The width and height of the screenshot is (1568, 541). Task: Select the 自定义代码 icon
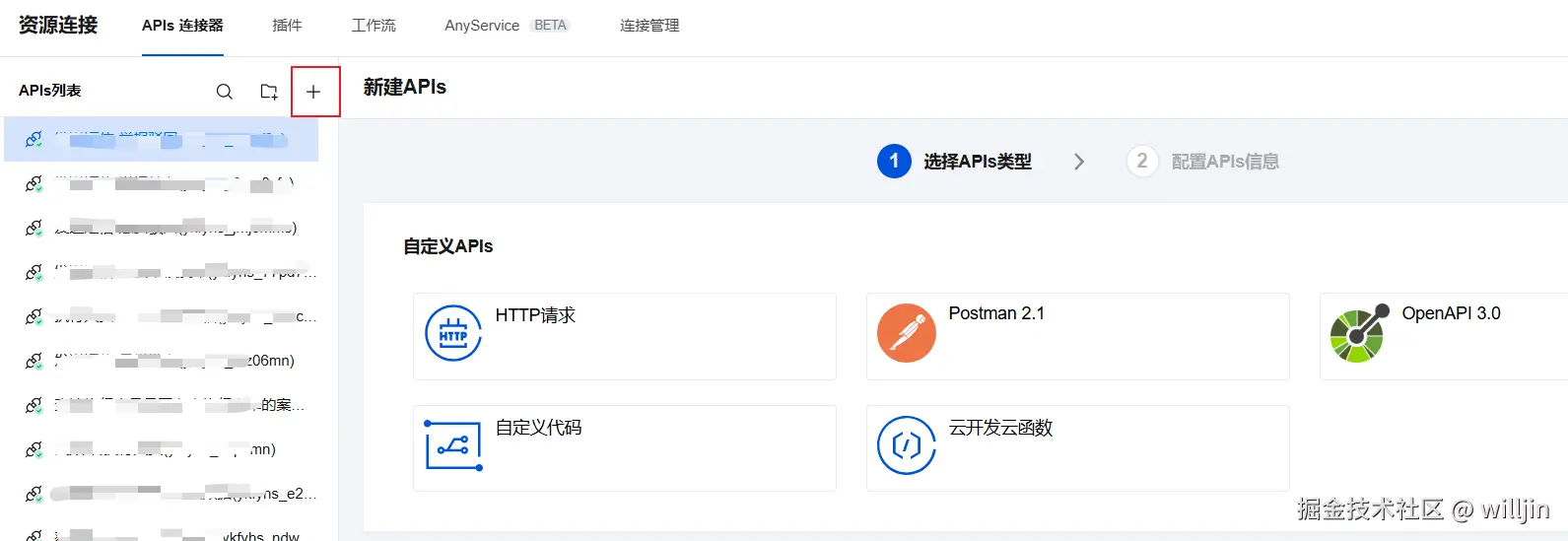pyautogui.click(x=453, y=445)
